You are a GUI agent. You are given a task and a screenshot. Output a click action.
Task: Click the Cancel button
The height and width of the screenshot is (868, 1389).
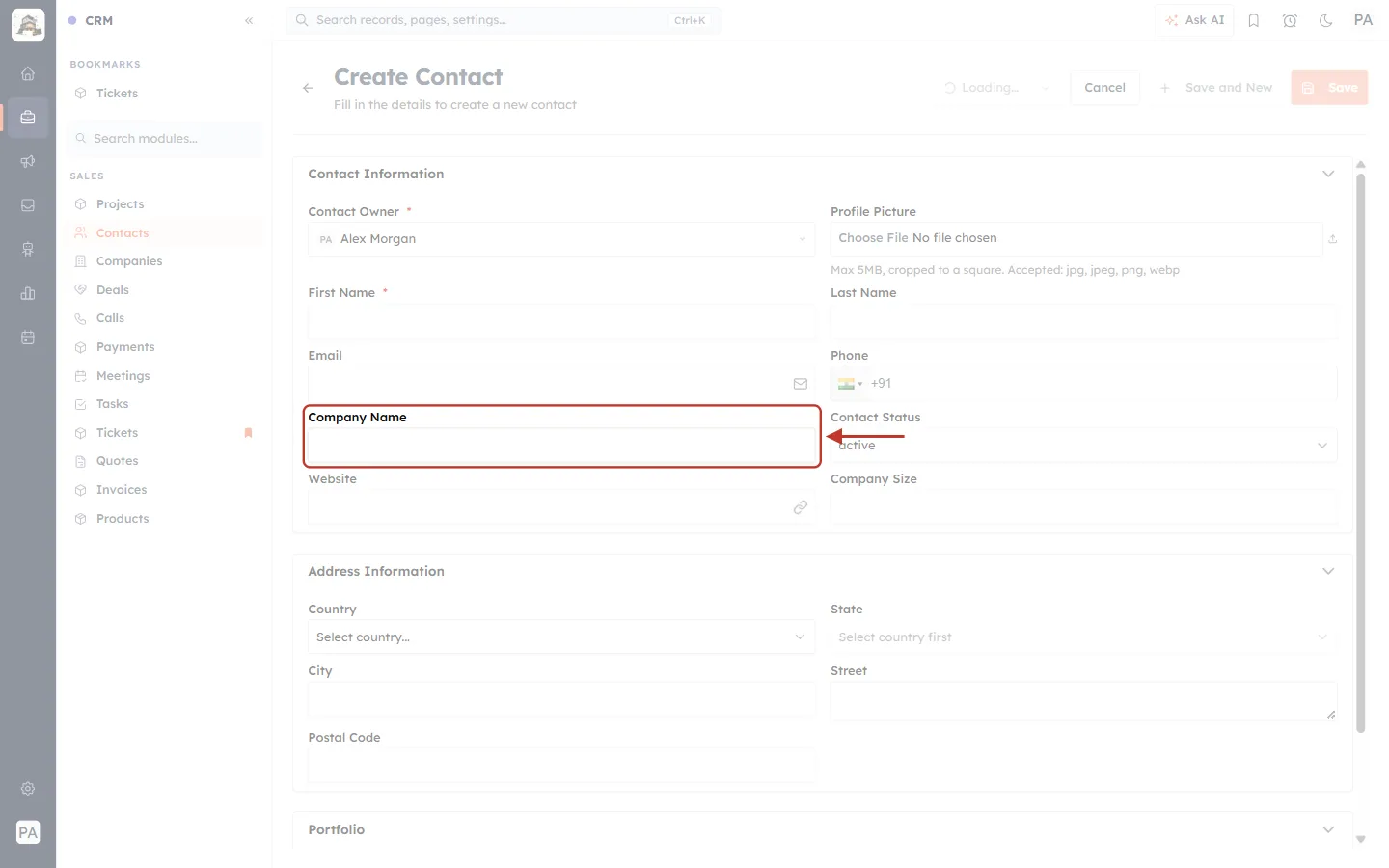tap(1104, 88)
